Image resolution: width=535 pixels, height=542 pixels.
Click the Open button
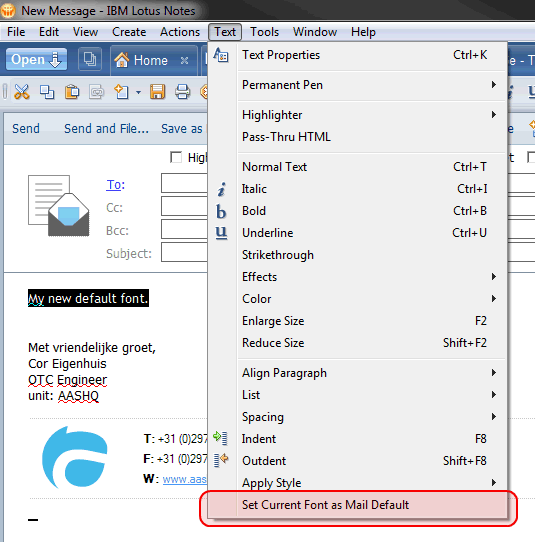(36, 59)
